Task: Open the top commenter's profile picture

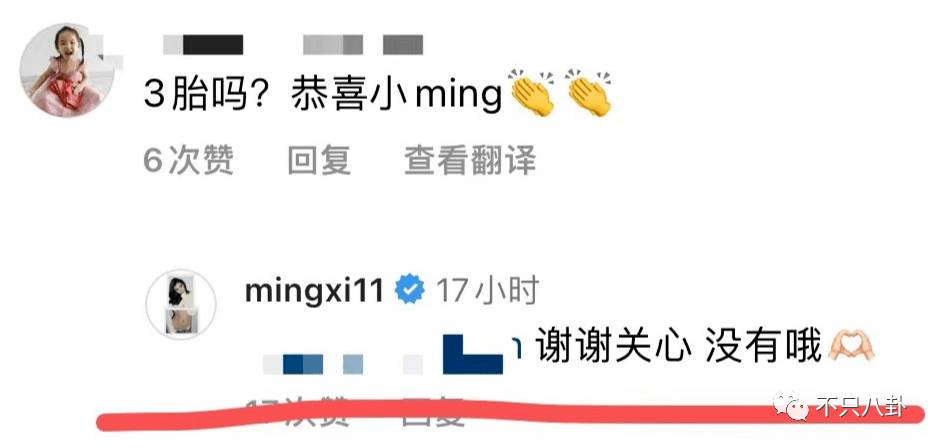Action: click(x=62, y=71)
